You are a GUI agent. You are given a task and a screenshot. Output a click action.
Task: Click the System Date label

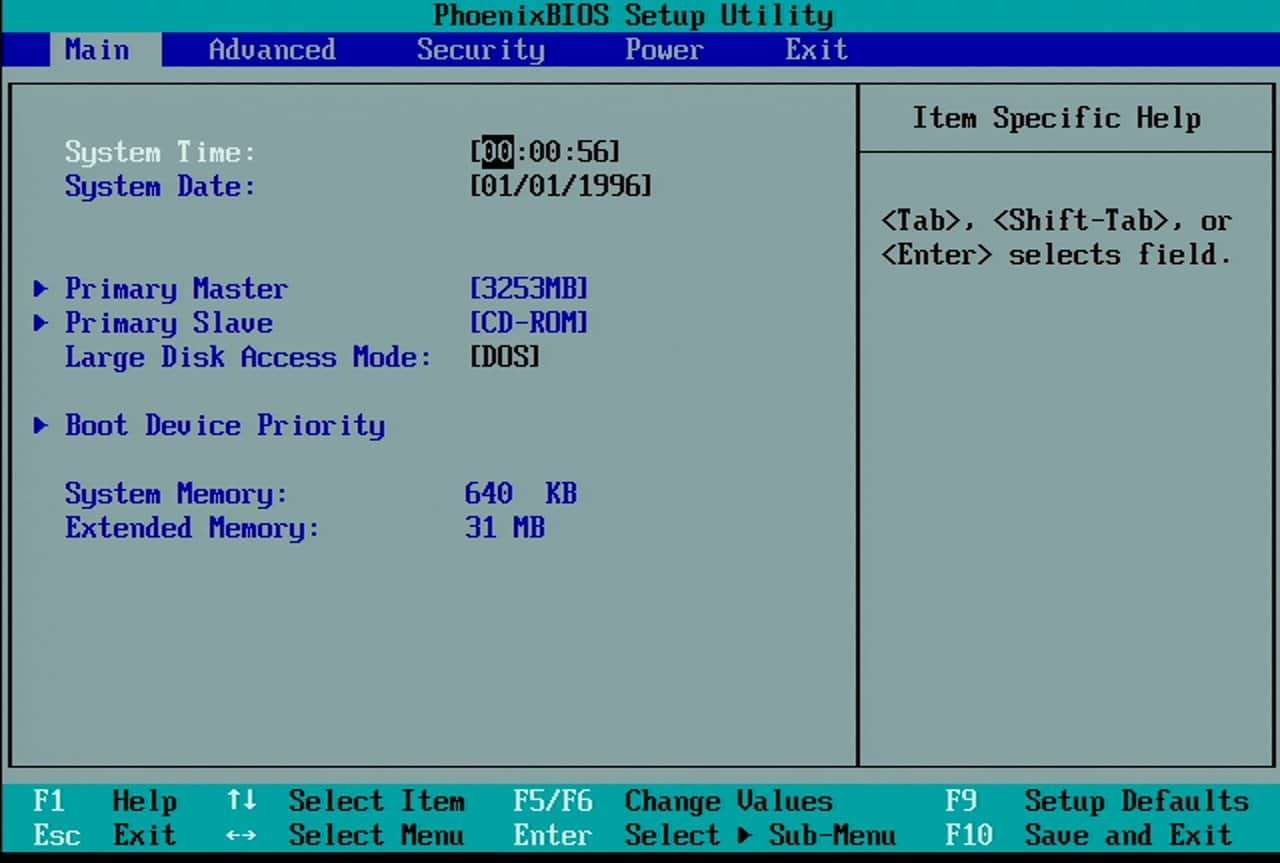pyautogui.click(x=160, y=186)
